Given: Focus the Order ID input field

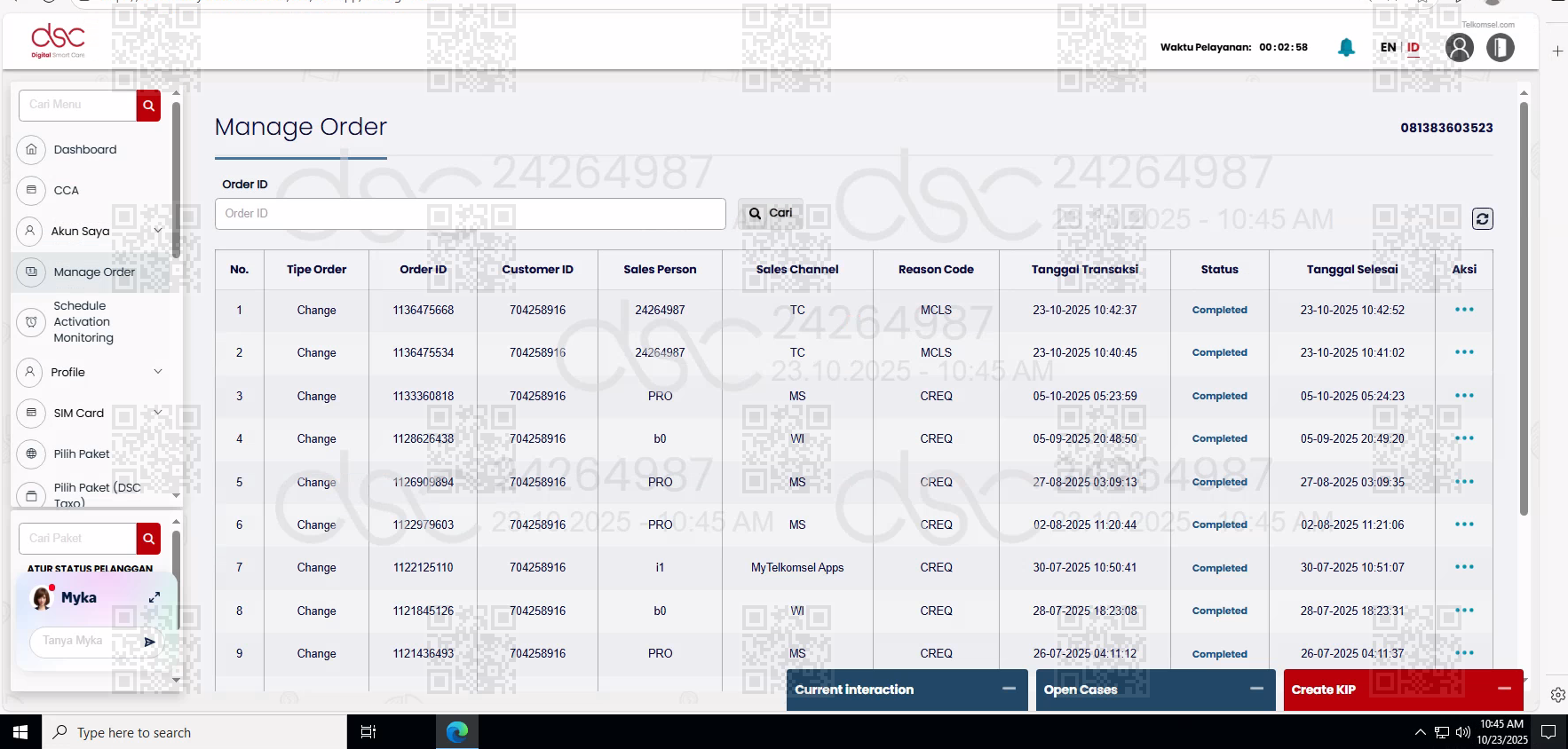Looking at the screenshot, I should click(x=470, y=214).
